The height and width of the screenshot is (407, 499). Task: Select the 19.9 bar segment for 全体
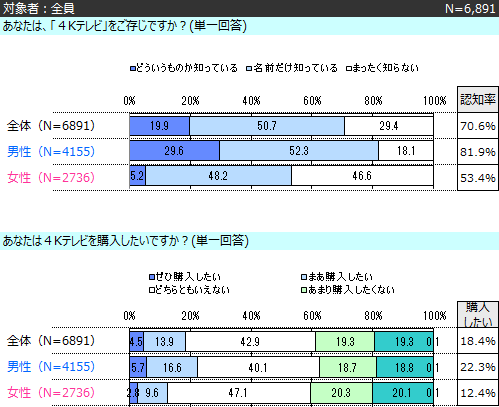click(x=160, y=126)
